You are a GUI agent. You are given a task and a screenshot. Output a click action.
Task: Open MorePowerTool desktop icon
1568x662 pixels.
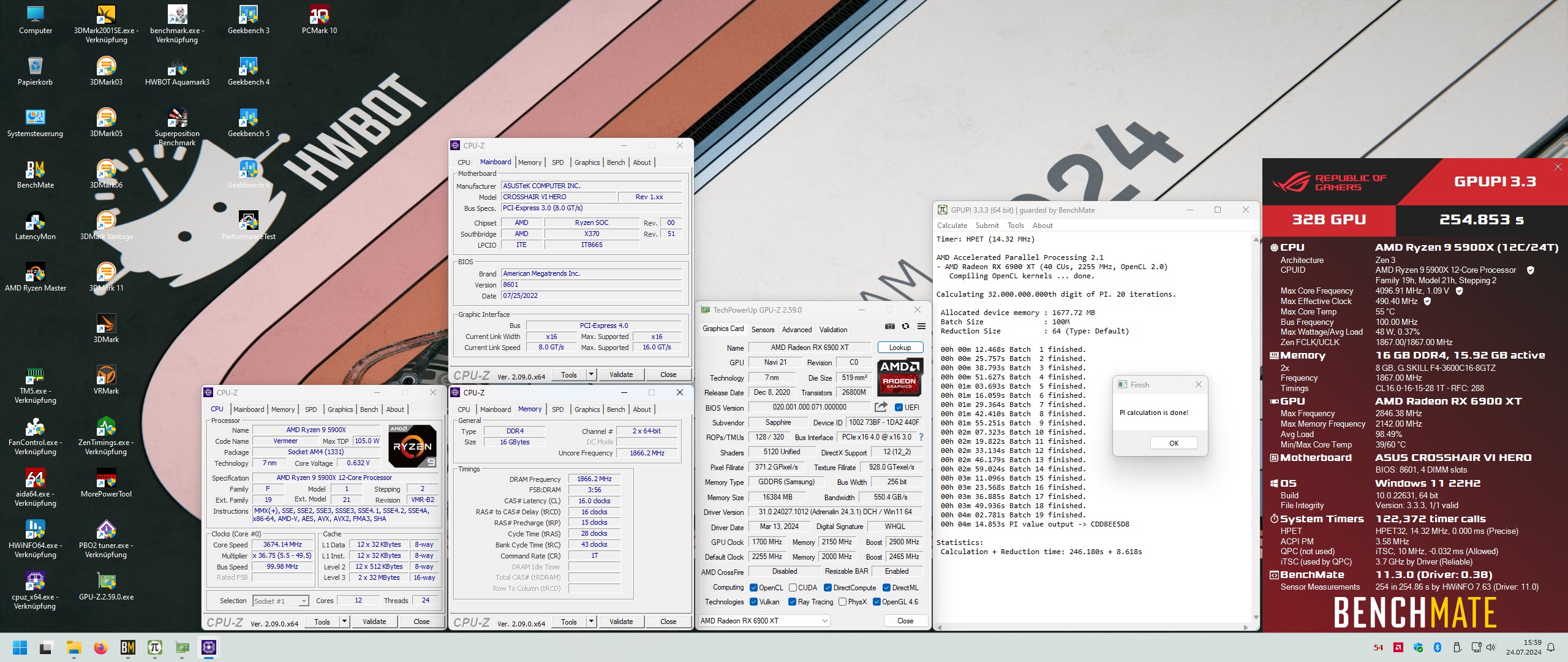coord(106,484)
